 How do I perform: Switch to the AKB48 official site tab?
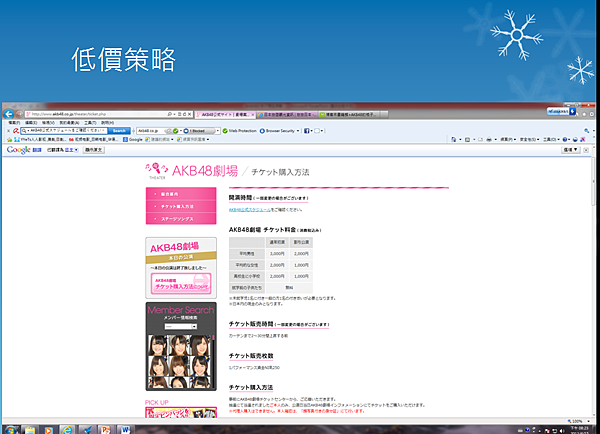click(x=224, y=114)
